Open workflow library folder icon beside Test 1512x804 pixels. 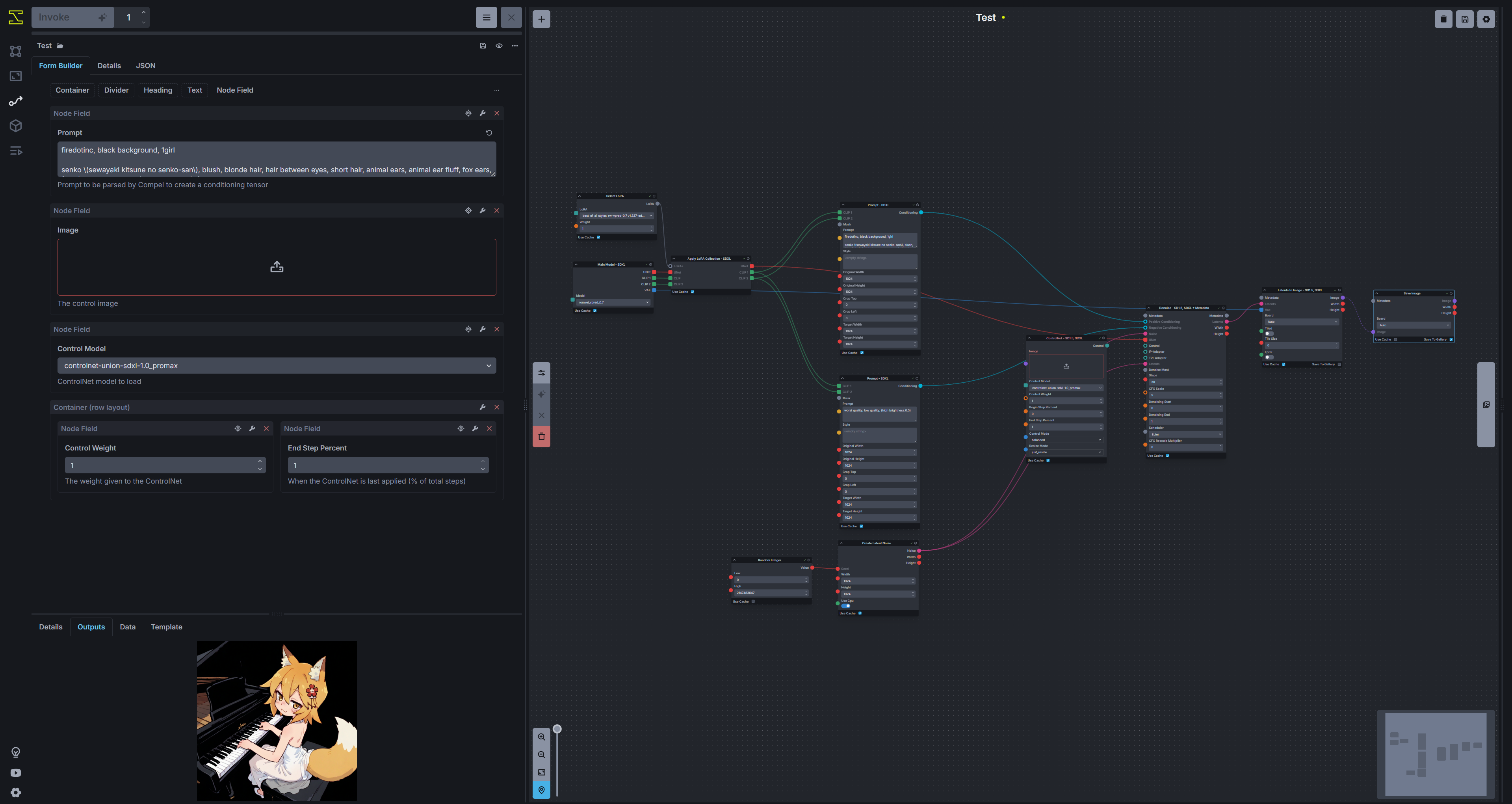[x=60, y=46]
